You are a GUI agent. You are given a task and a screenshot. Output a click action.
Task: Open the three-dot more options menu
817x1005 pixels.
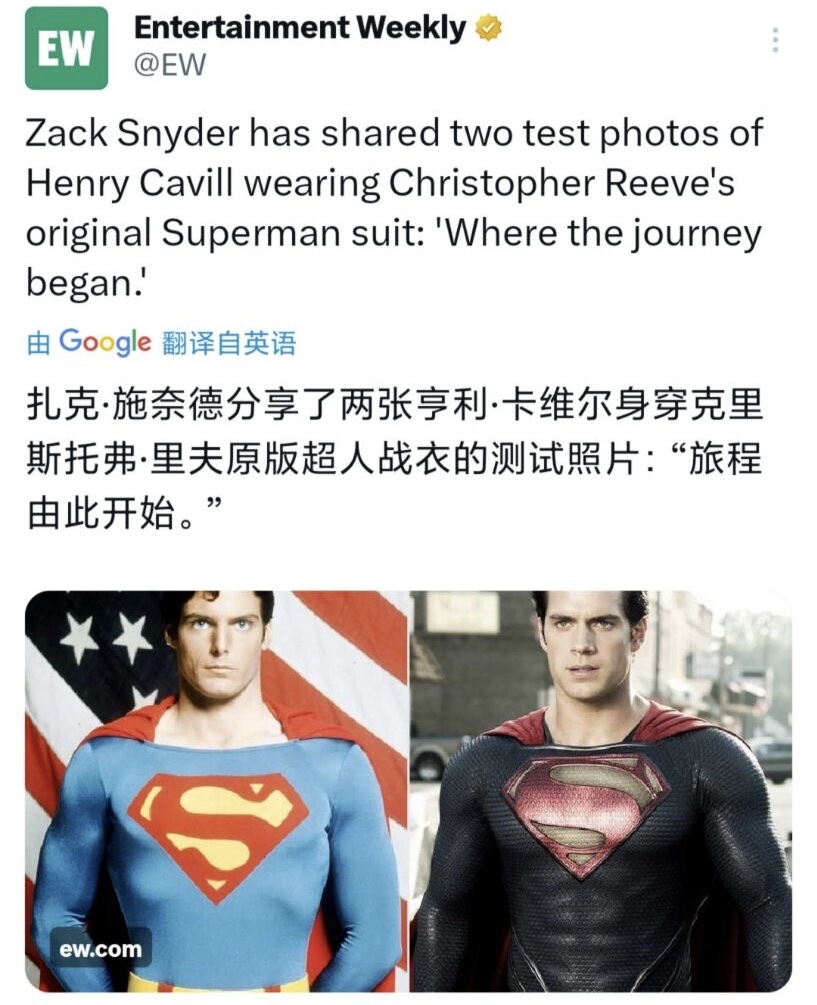pos(775,40)
